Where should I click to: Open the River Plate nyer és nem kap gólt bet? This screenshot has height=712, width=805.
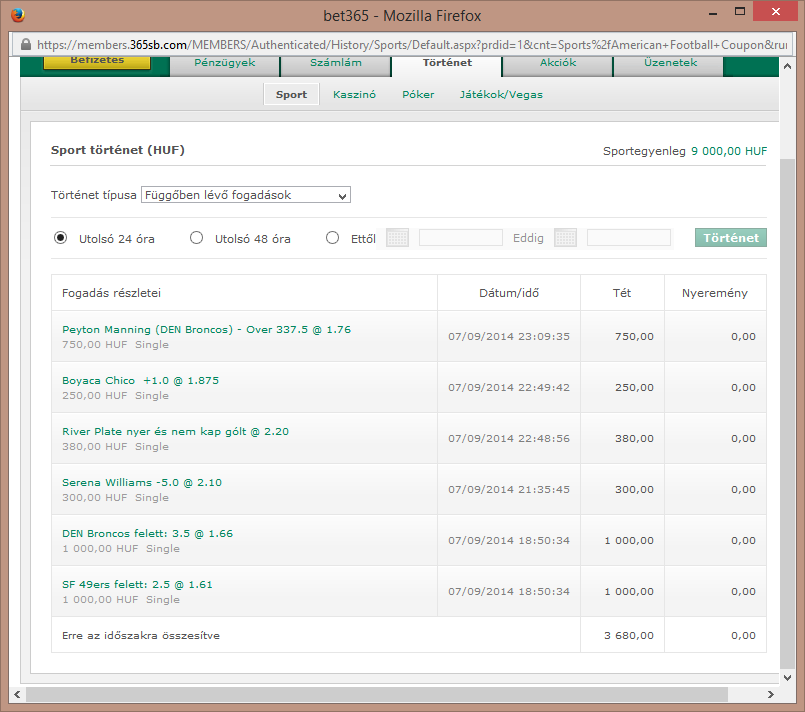pos(175,431)
